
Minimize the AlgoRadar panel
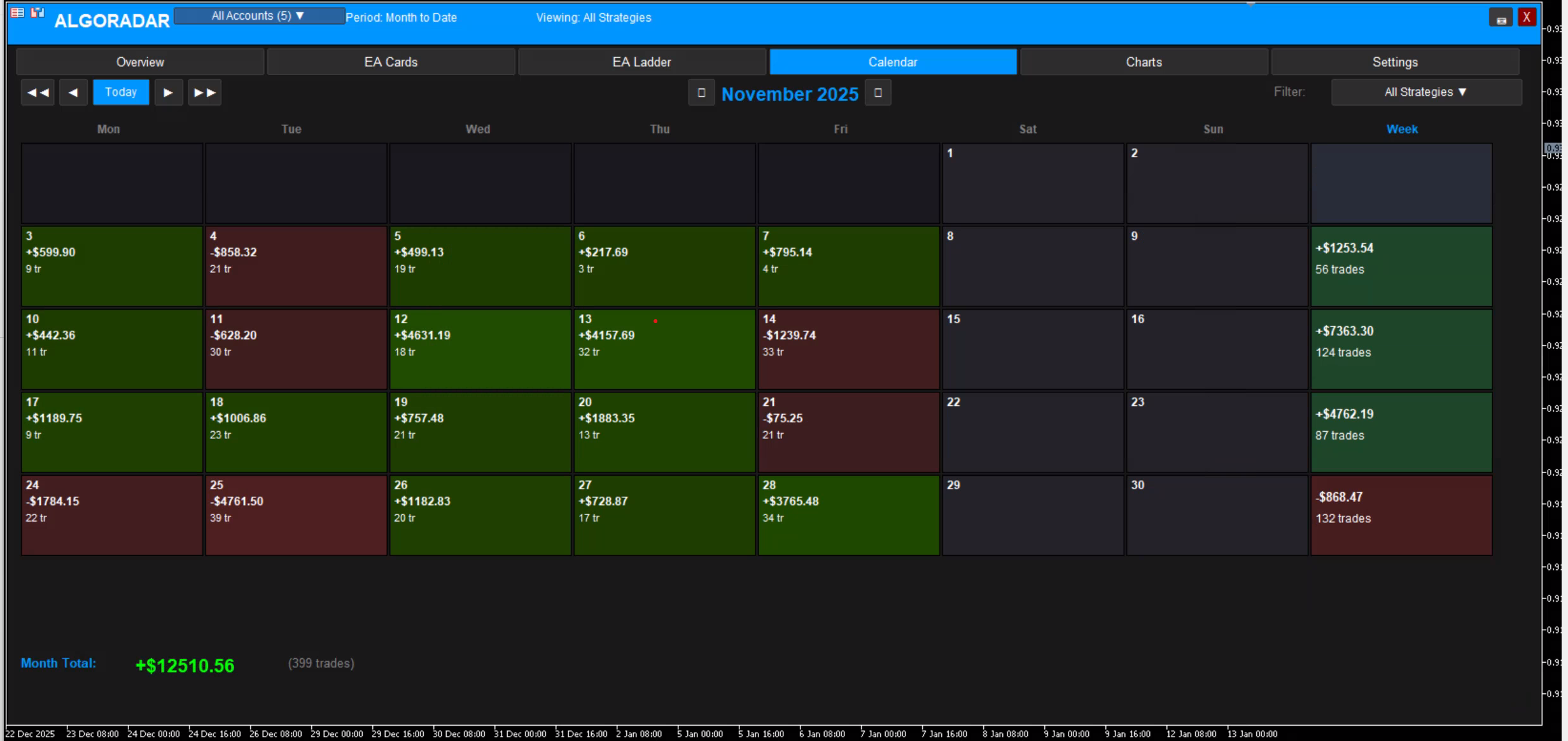[x=1501, y=18]
